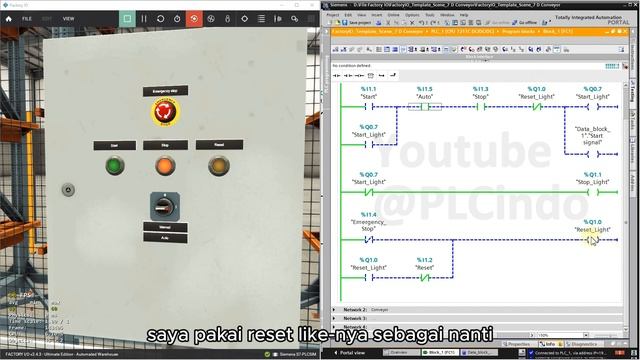Select the %I1.1 Start contact
Viewport: 640px width, 360px height.
pyautogui.click(x=369, y=107)
